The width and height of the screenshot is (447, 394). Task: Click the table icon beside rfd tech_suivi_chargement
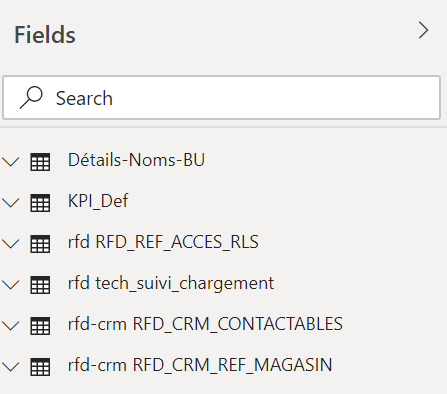pos(40,285)
